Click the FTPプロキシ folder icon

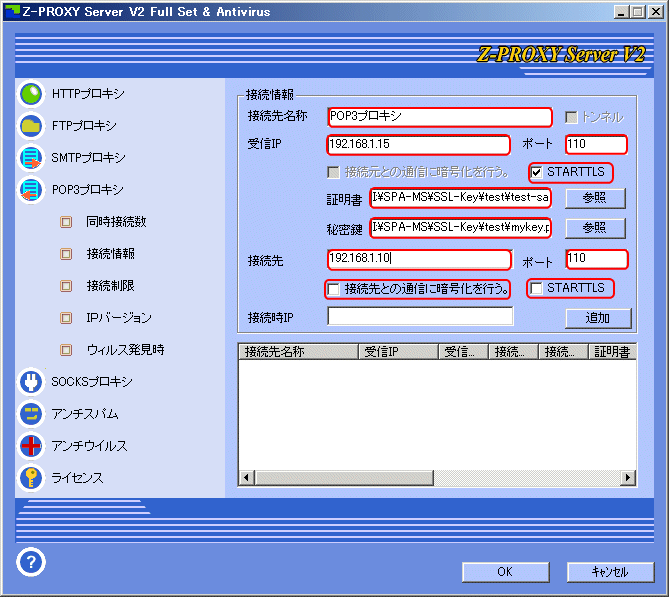[31, 126]
